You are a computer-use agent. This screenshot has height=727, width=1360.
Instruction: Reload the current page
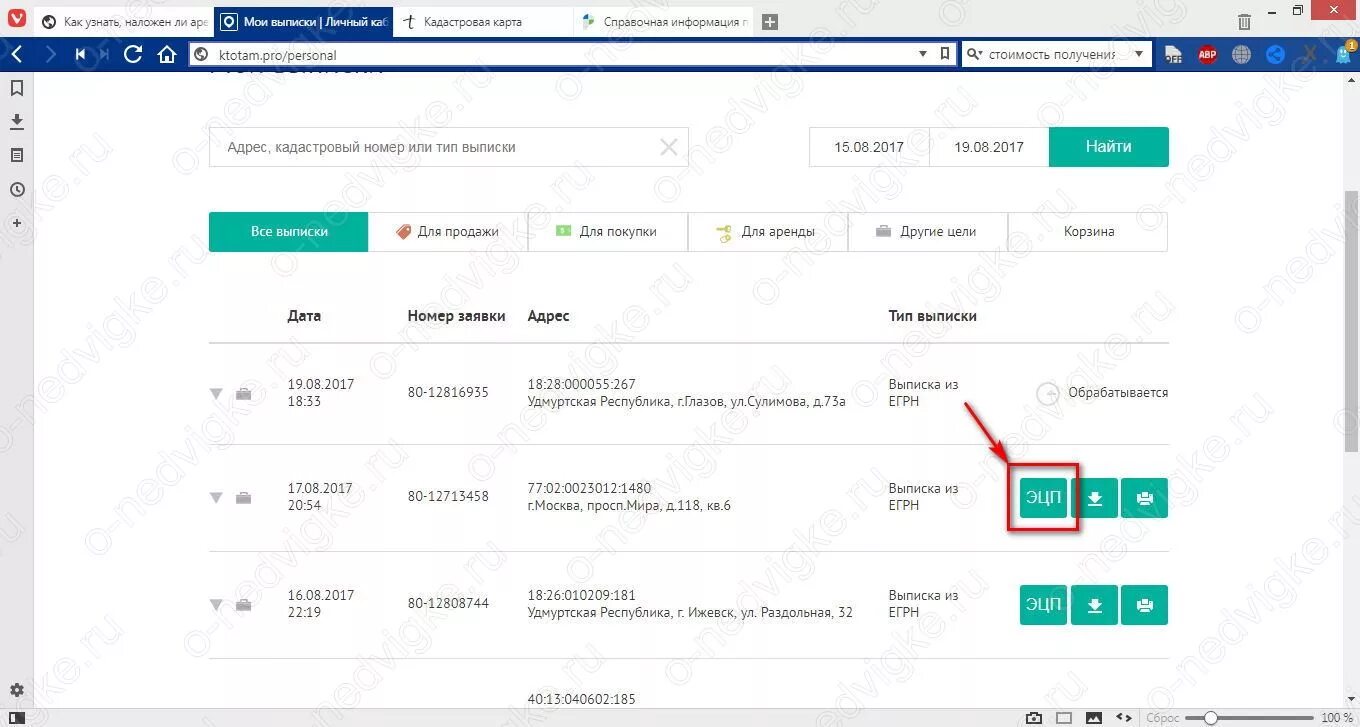point(132,54)
